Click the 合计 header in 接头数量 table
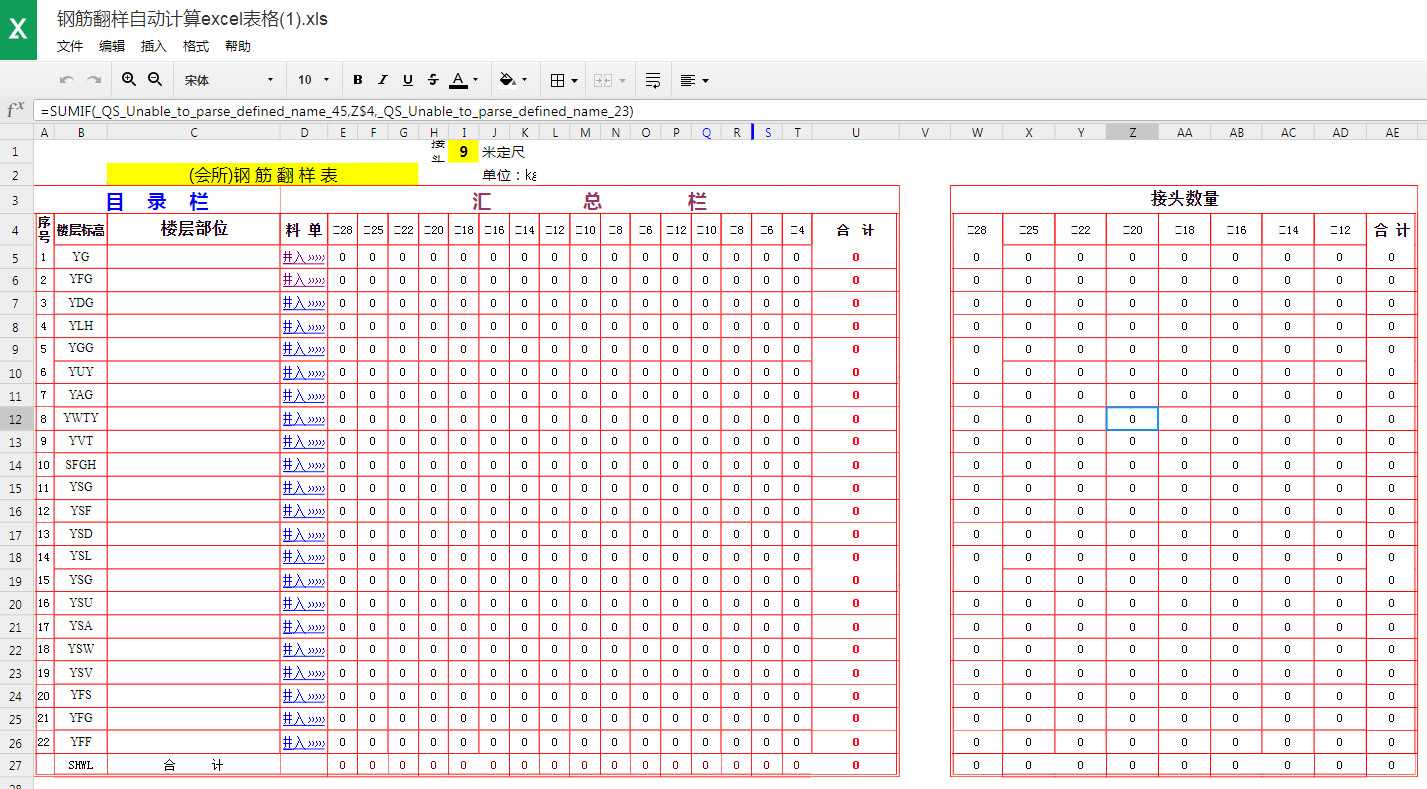 pos(1391,230)
